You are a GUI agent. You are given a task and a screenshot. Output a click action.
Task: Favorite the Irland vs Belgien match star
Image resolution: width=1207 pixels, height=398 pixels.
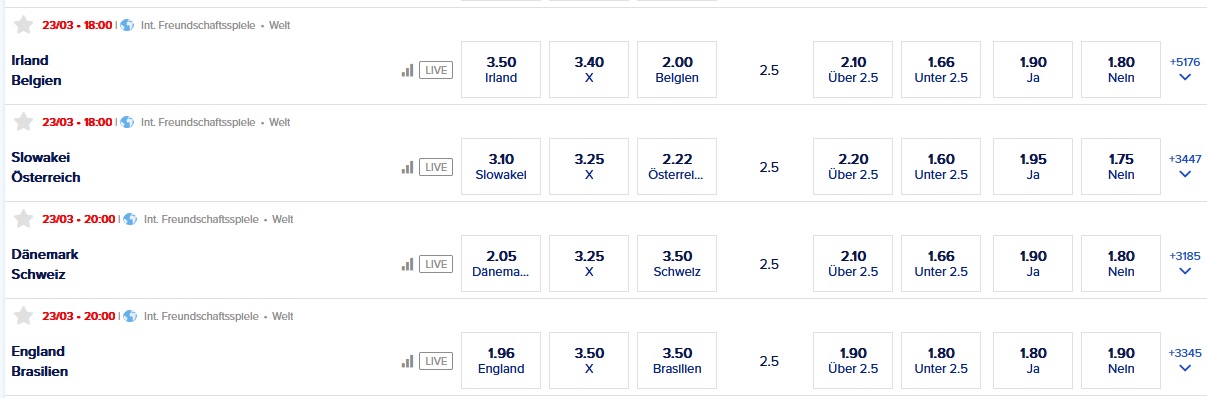tap(24, 25)
